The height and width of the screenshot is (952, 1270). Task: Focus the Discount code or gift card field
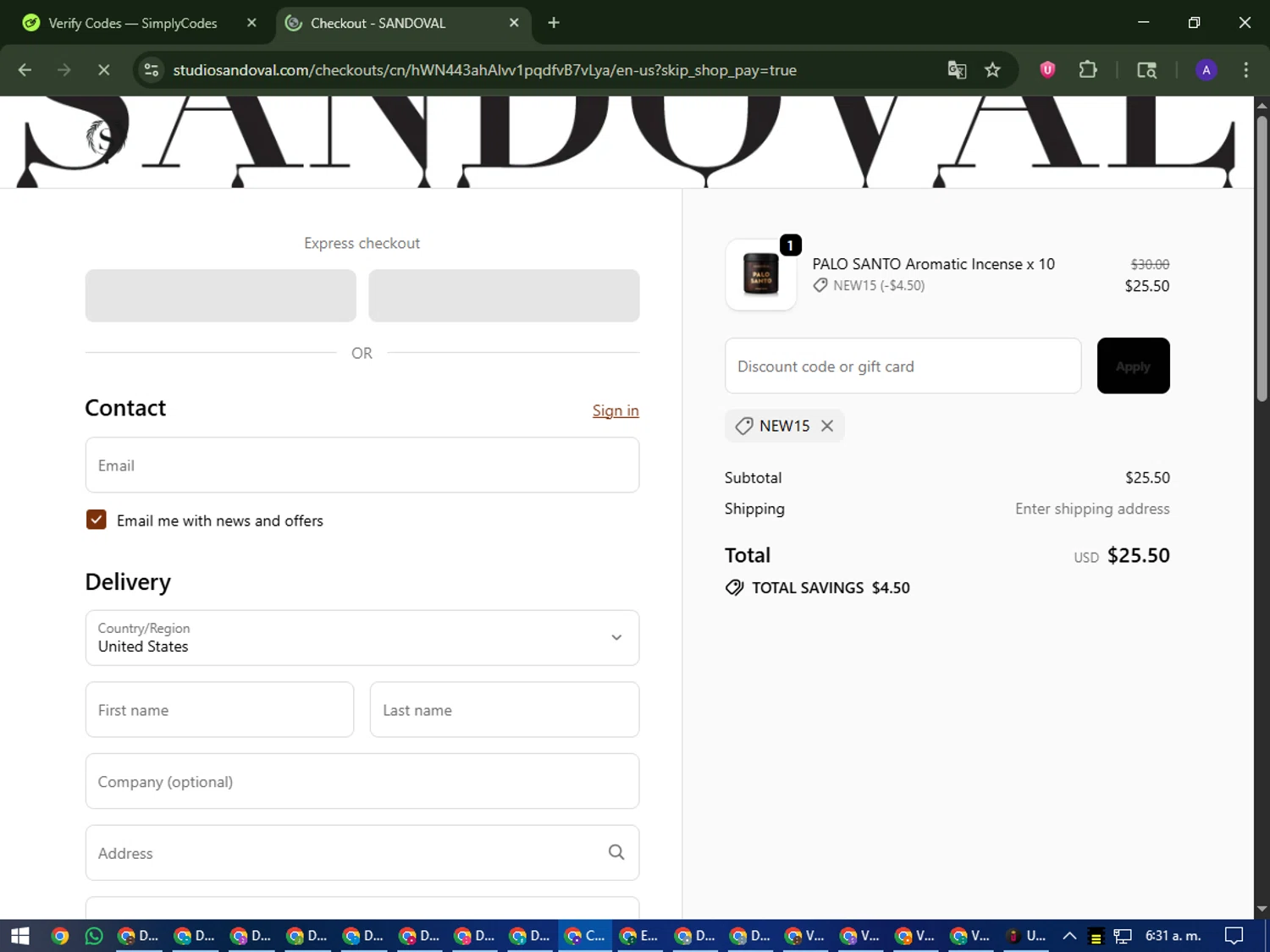pos(903,366)
